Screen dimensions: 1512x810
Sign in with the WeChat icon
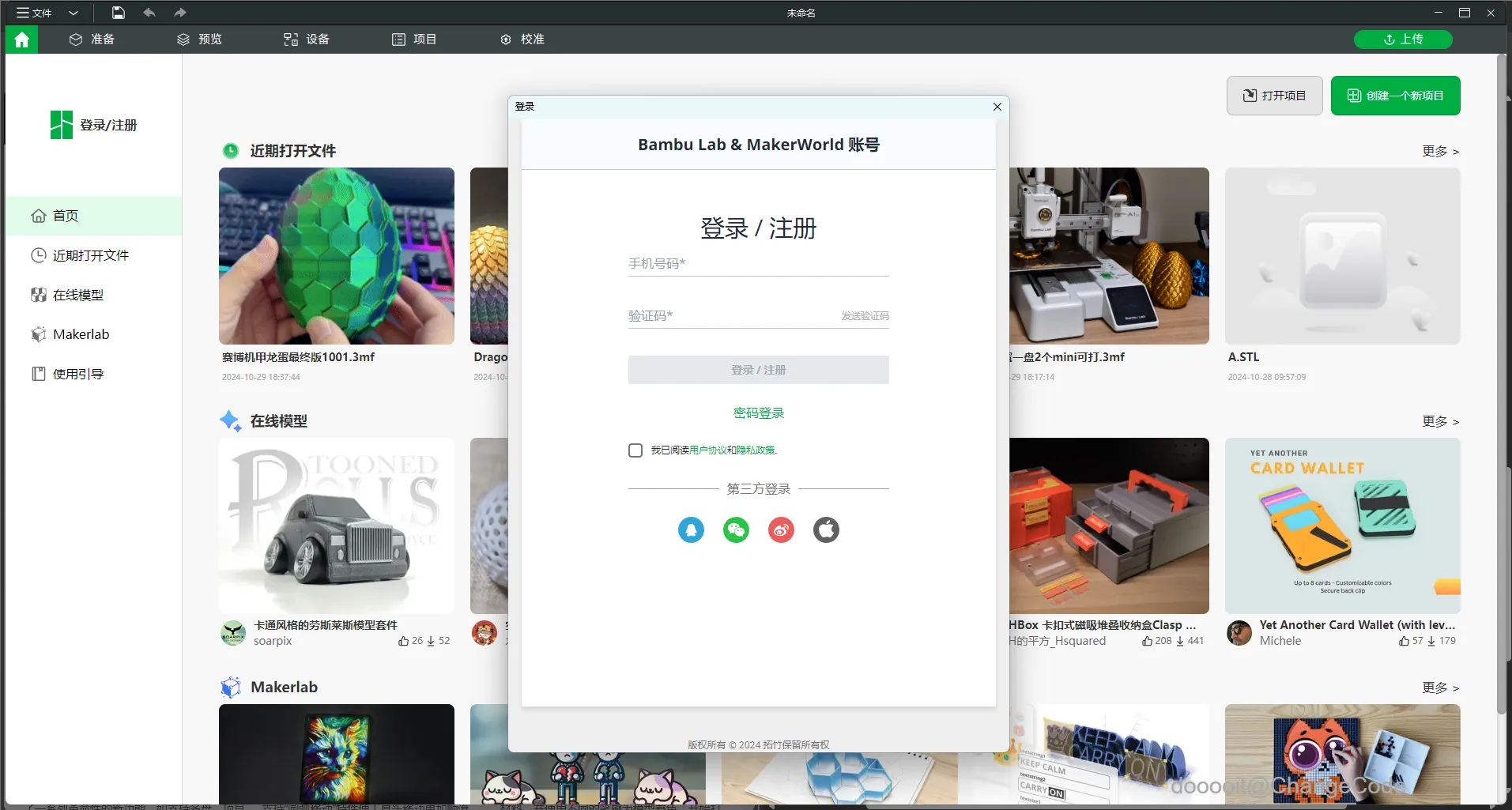pyautogui.click(x=735, y=529)
